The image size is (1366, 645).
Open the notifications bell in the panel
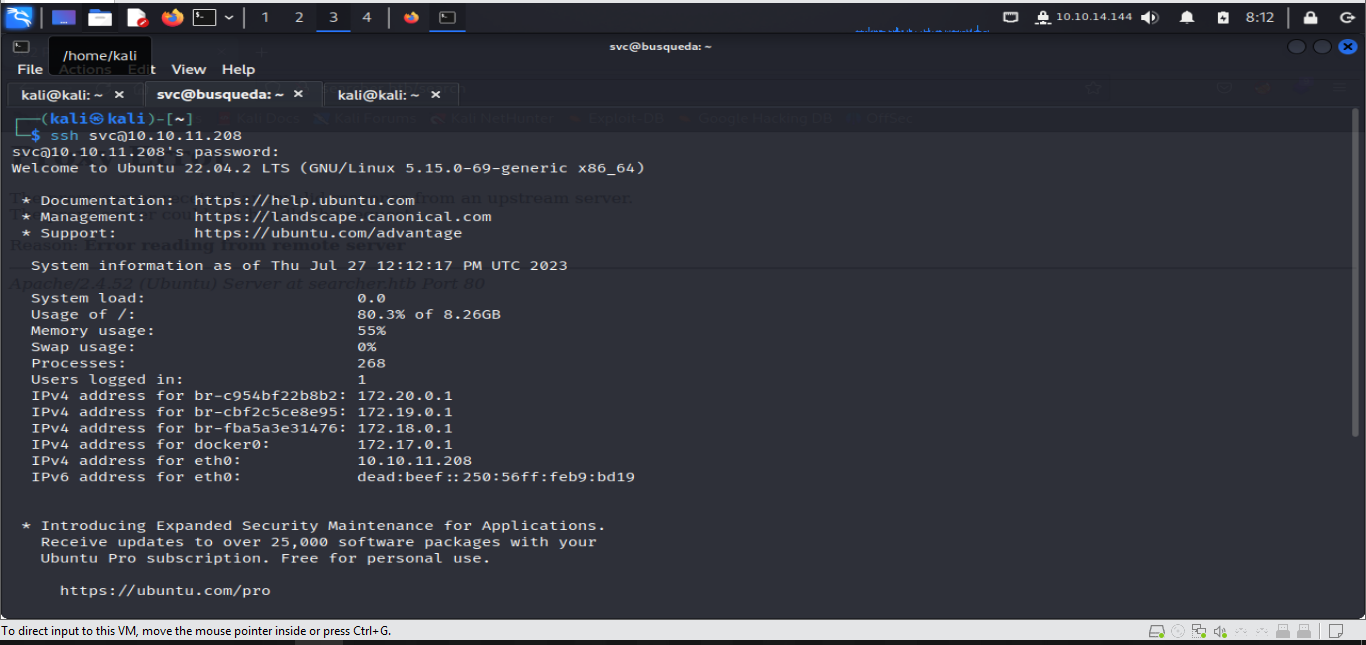[1186, 16]
